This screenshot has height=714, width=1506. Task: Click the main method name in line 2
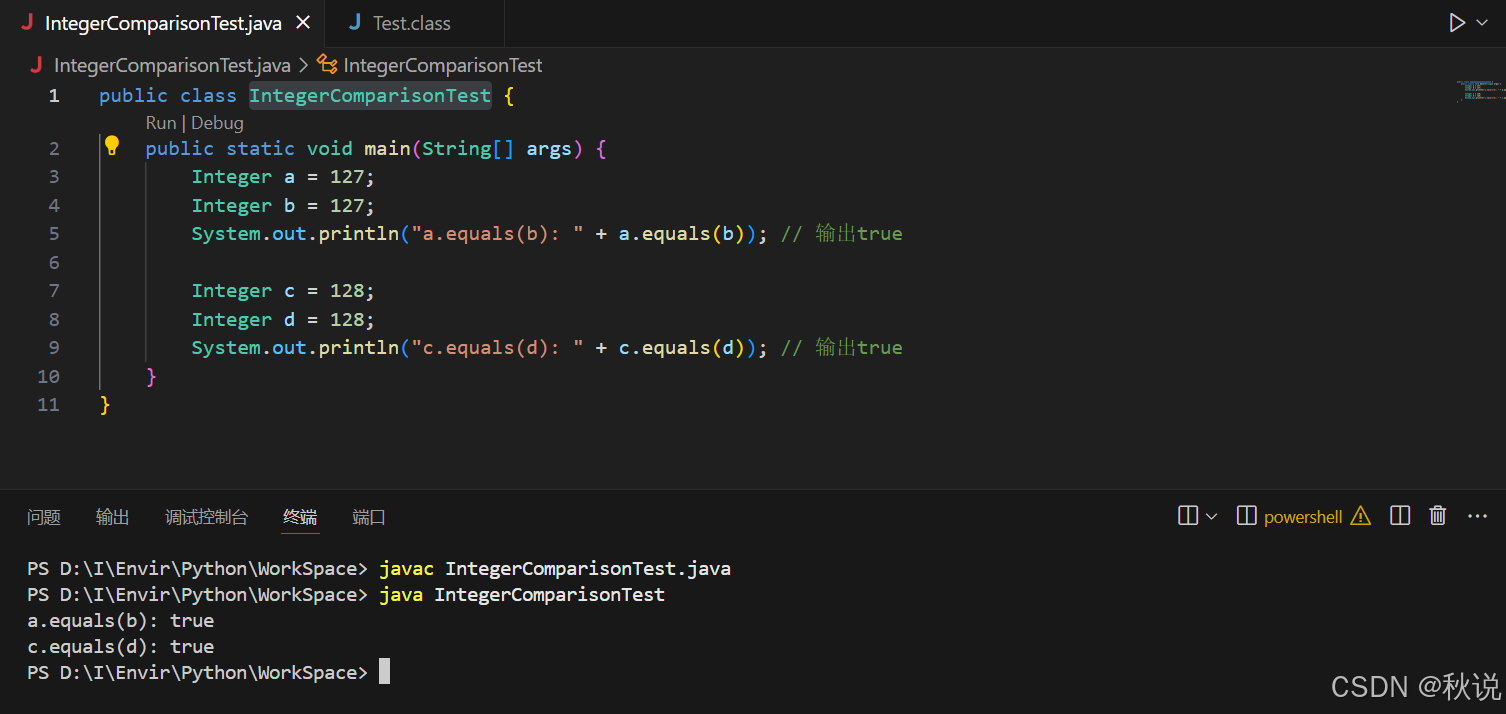click(387, 148)
